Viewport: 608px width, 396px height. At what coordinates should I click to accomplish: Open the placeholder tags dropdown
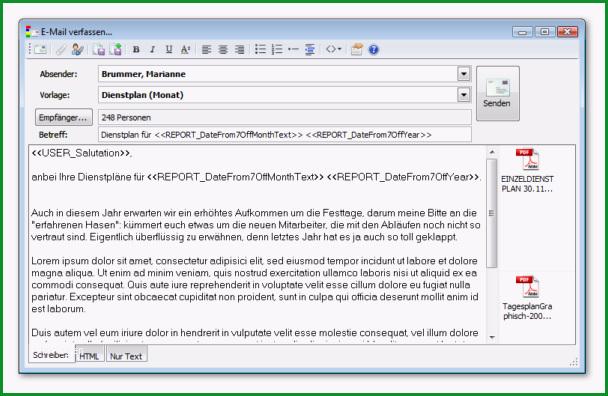point(333,49)
